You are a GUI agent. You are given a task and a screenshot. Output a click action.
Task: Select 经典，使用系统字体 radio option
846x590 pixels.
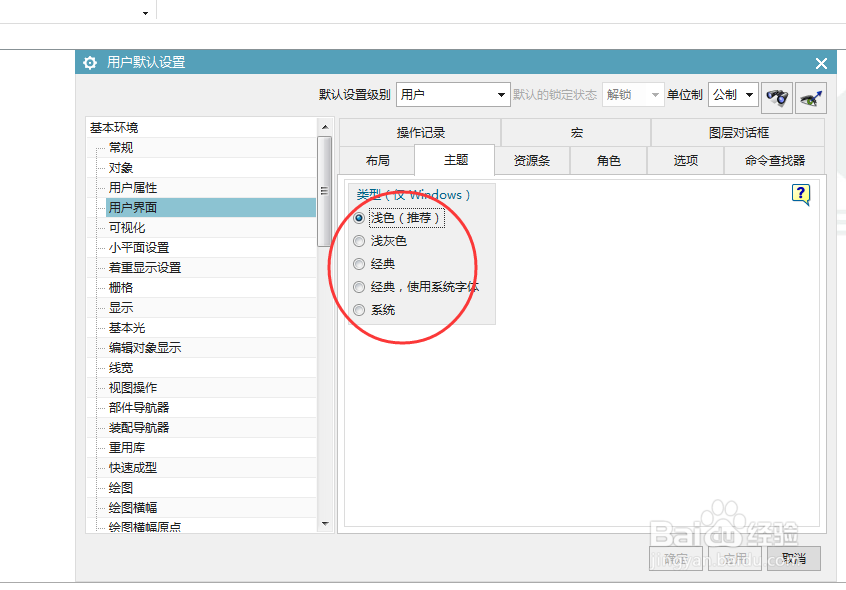[x=359, y=287]
